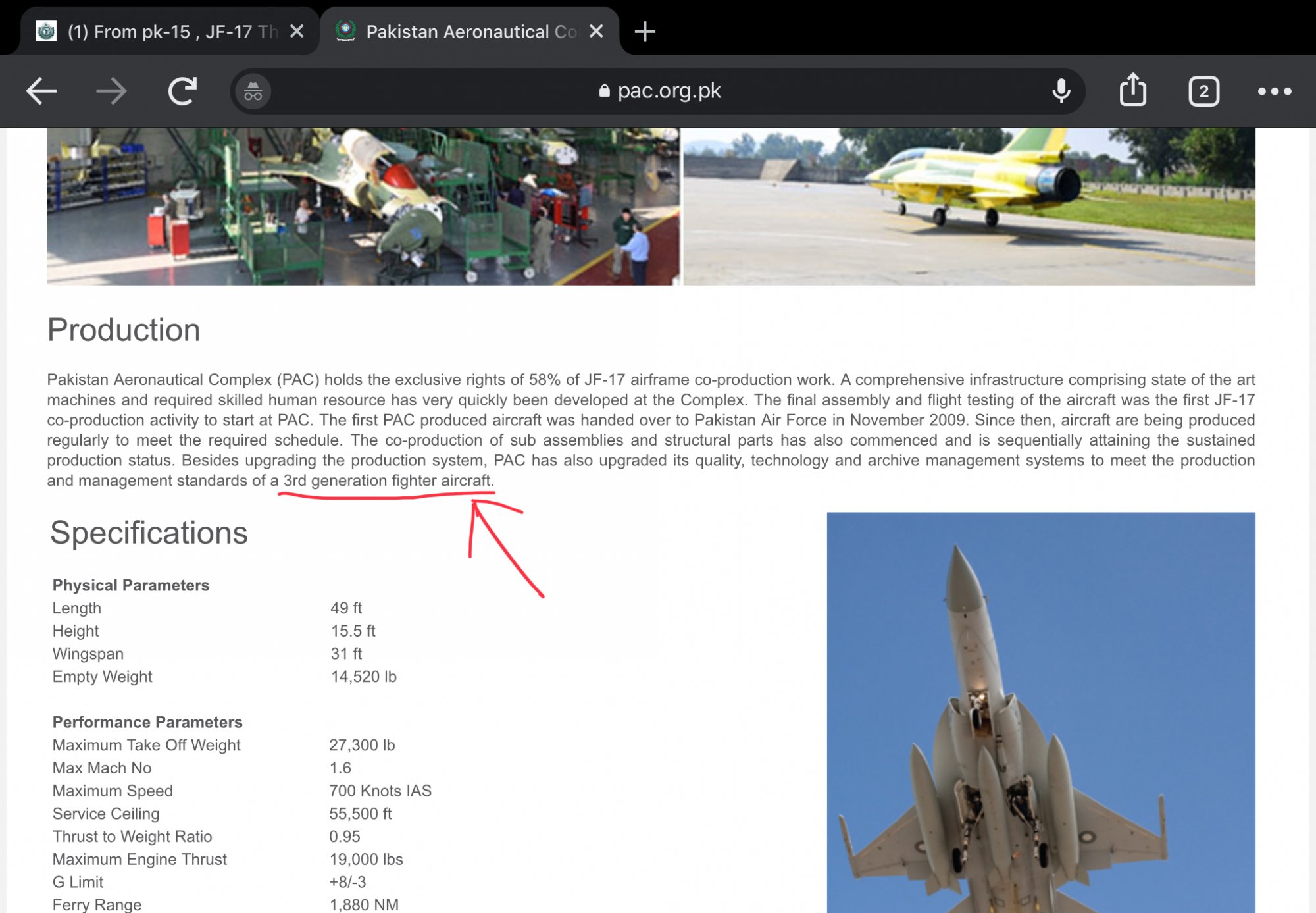Click the '+8/-3' value
Image resolution: width=1316 pixels, height=913 pixels.
click(347, 882)
